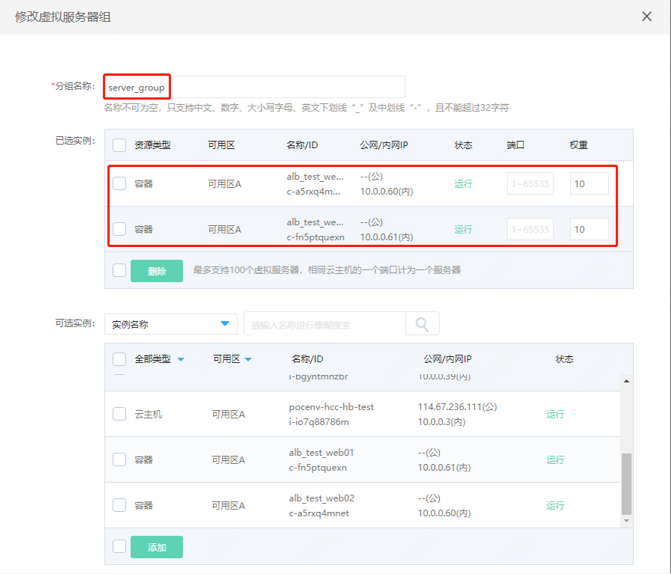671x574 pixels.
Task: Click 运行 status of pocenv-hcc-hb-test row
Action: [555, 414]
